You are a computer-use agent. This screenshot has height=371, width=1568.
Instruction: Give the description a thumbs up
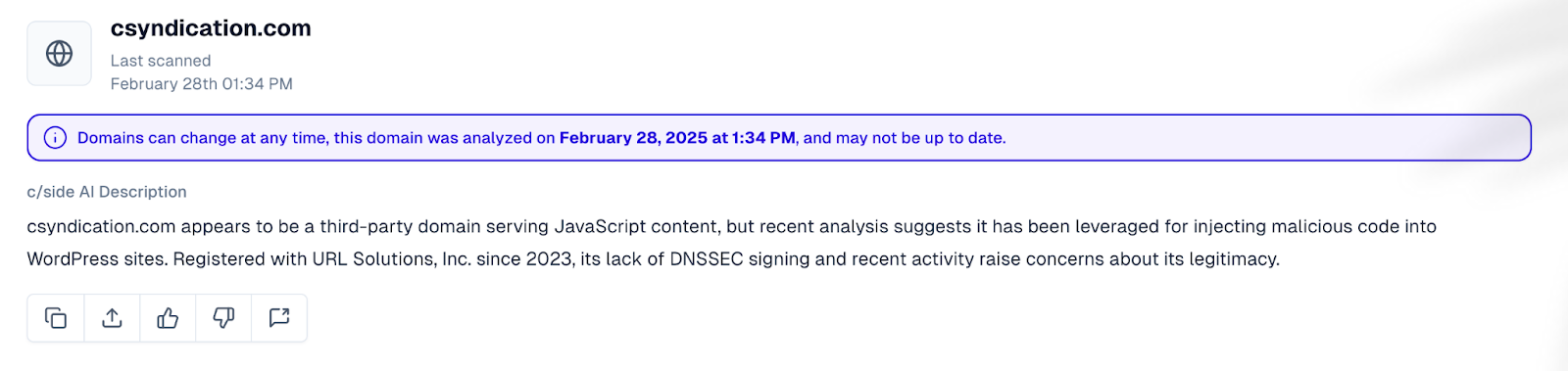[x=168, y=318]
